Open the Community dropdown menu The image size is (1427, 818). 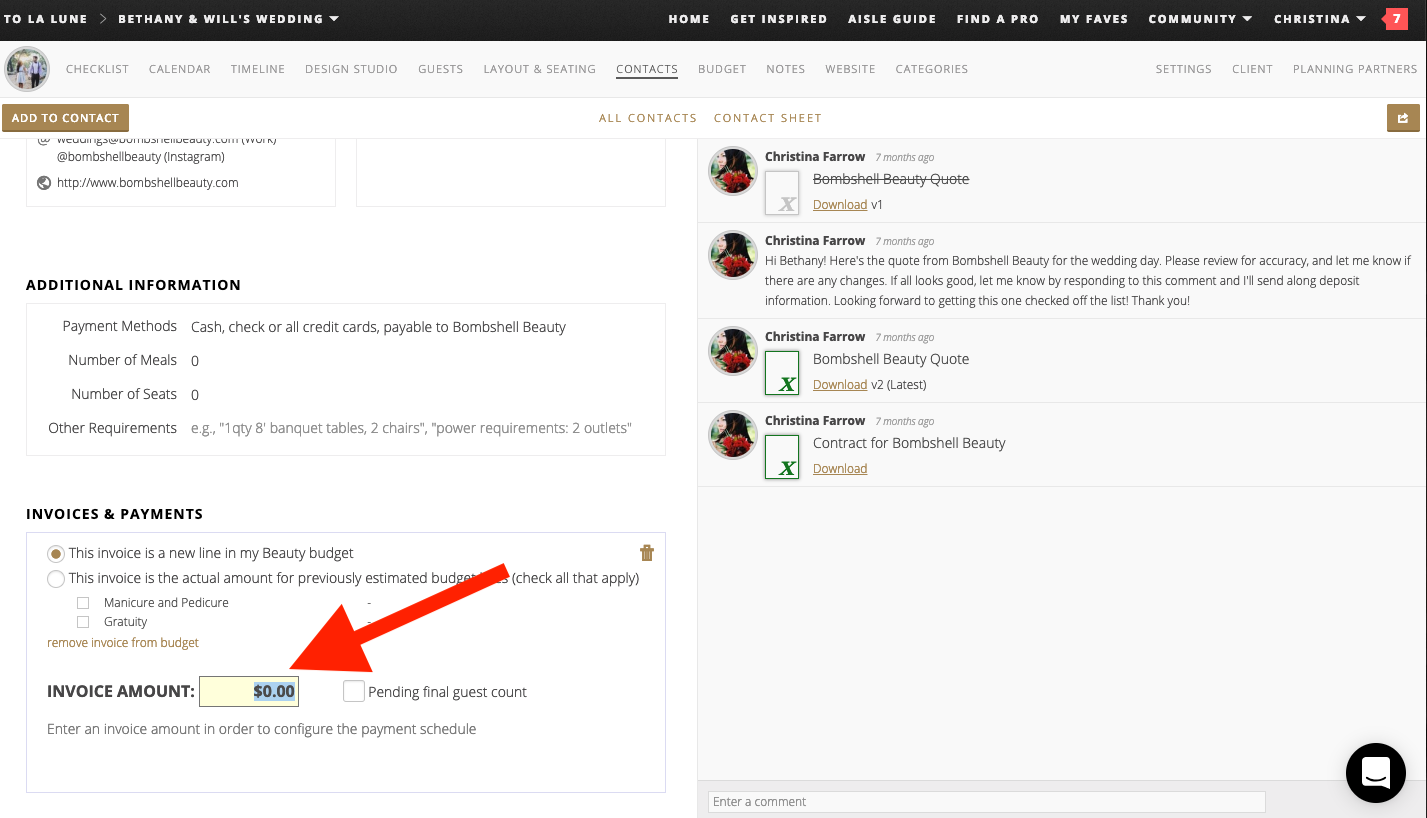click(x=1200, y=19)
